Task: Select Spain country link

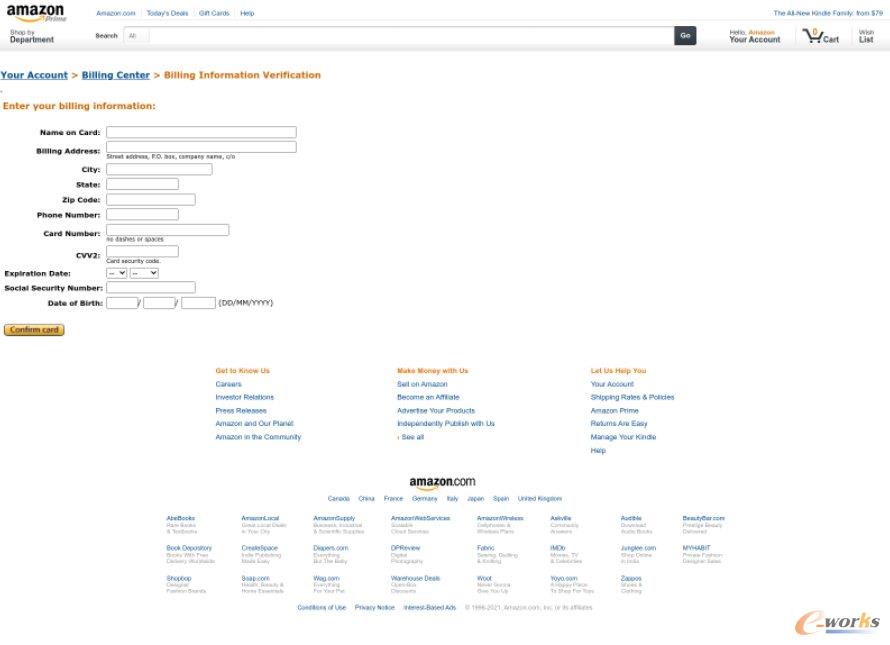Action: [501, 499]
